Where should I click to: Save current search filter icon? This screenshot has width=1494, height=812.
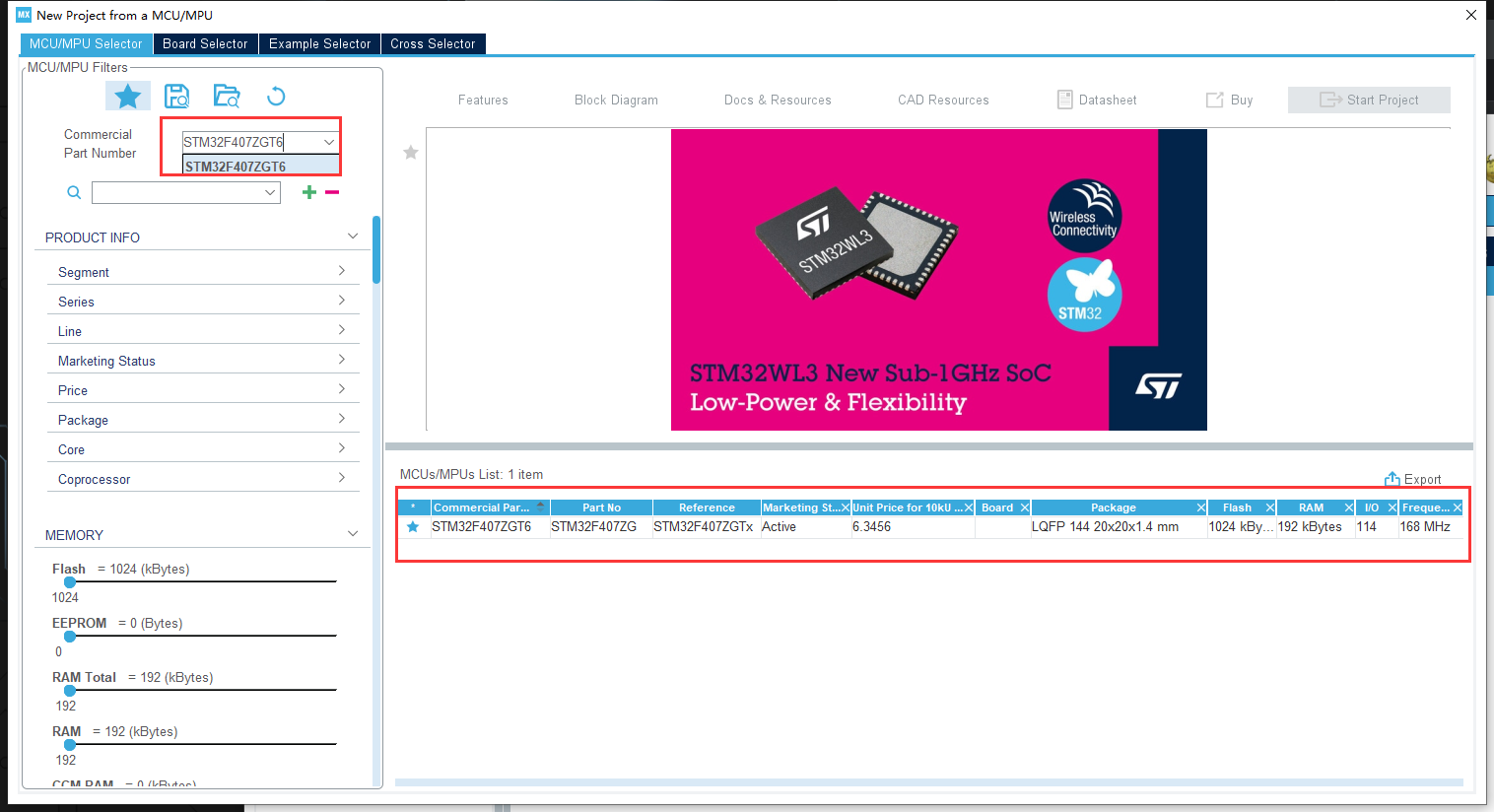point(177,96)
